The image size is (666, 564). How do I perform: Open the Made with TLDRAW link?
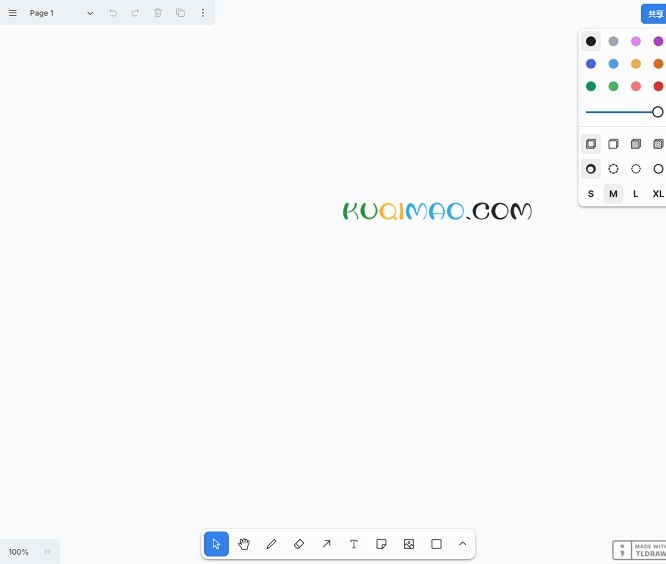[x=640, y=550]
